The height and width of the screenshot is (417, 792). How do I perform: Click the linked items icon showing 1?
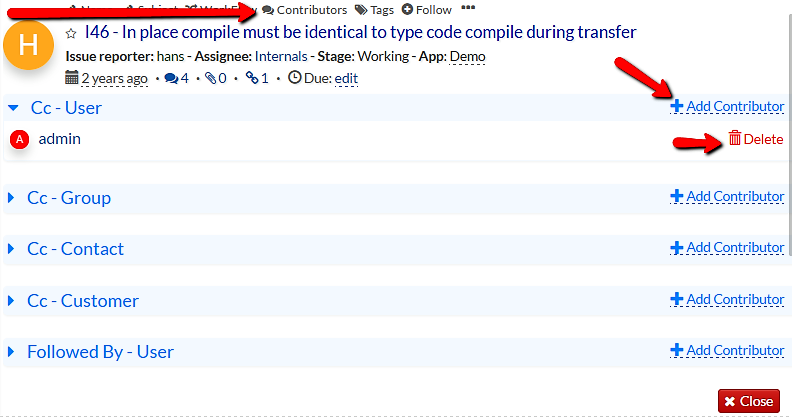[257, 78]
